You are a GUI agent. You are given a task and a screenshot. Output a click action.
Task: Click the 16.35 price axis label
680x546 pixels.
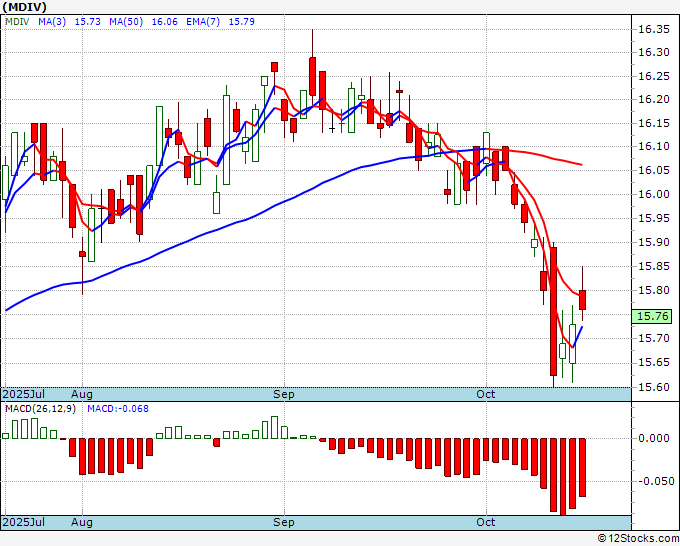tap(654, 29)
